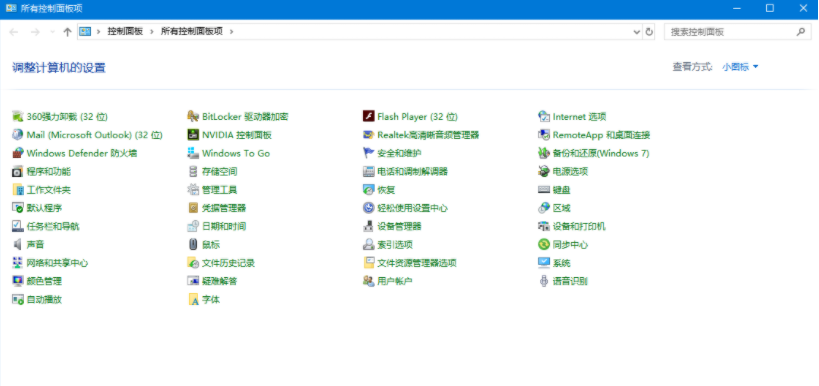Viewport: 819px width, 386px height.
Task: Open the 小图标 view mode dropdown
Action: [x=740, y=67]
